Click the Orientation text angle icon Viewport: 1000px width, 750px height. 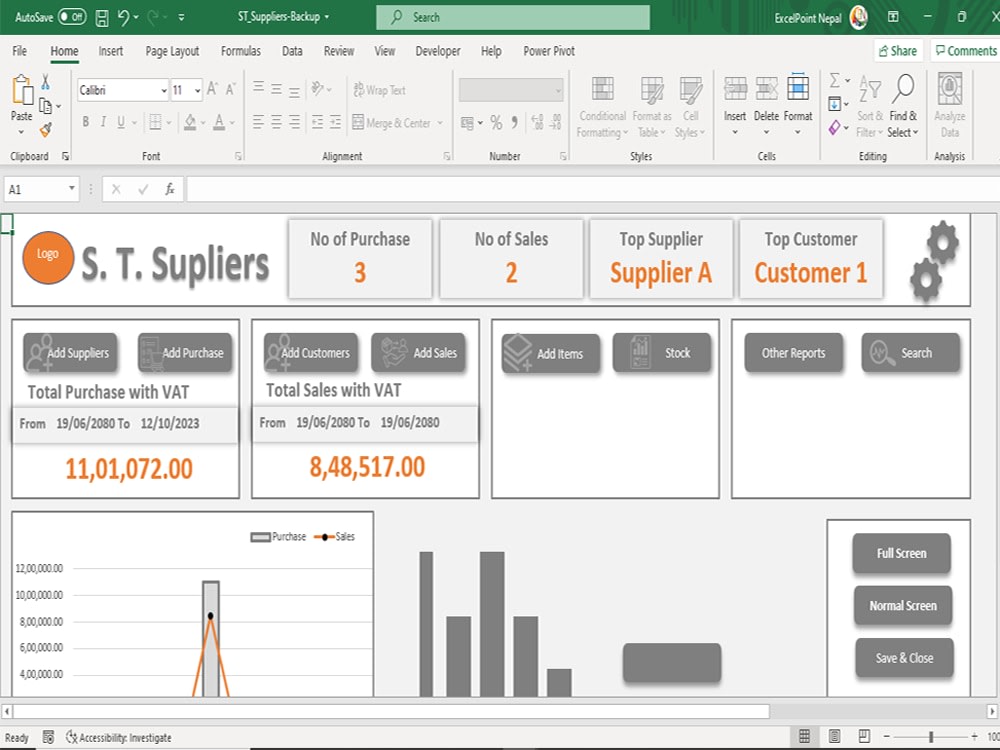(x=318, y=89)
